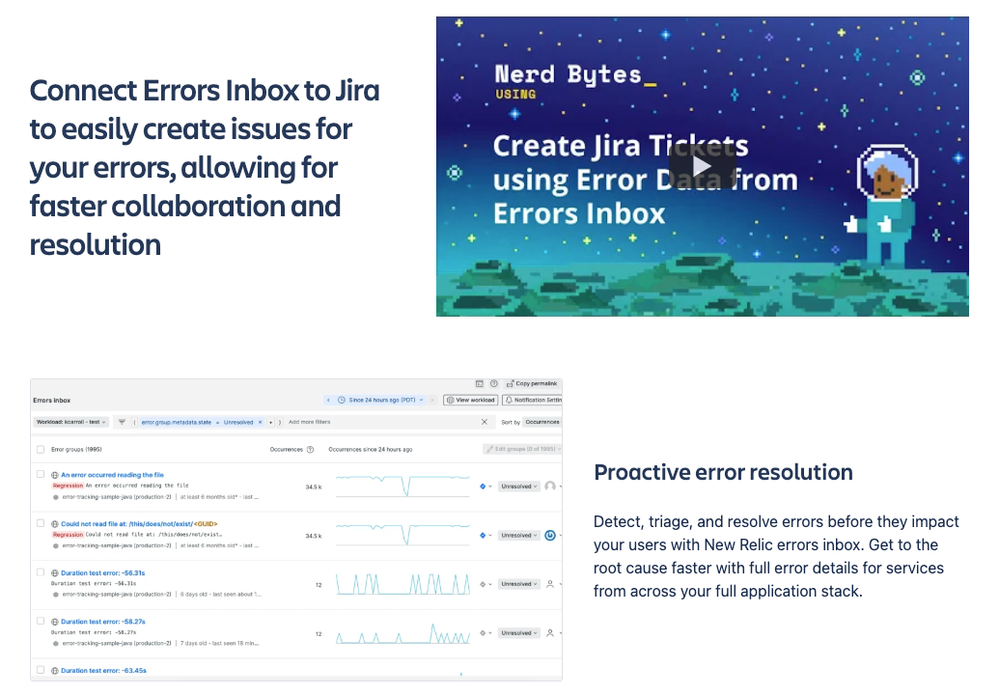Click assignee person icon in '-58.27s' row
This screenshot has height=698, width=999.
pos(550,633)
